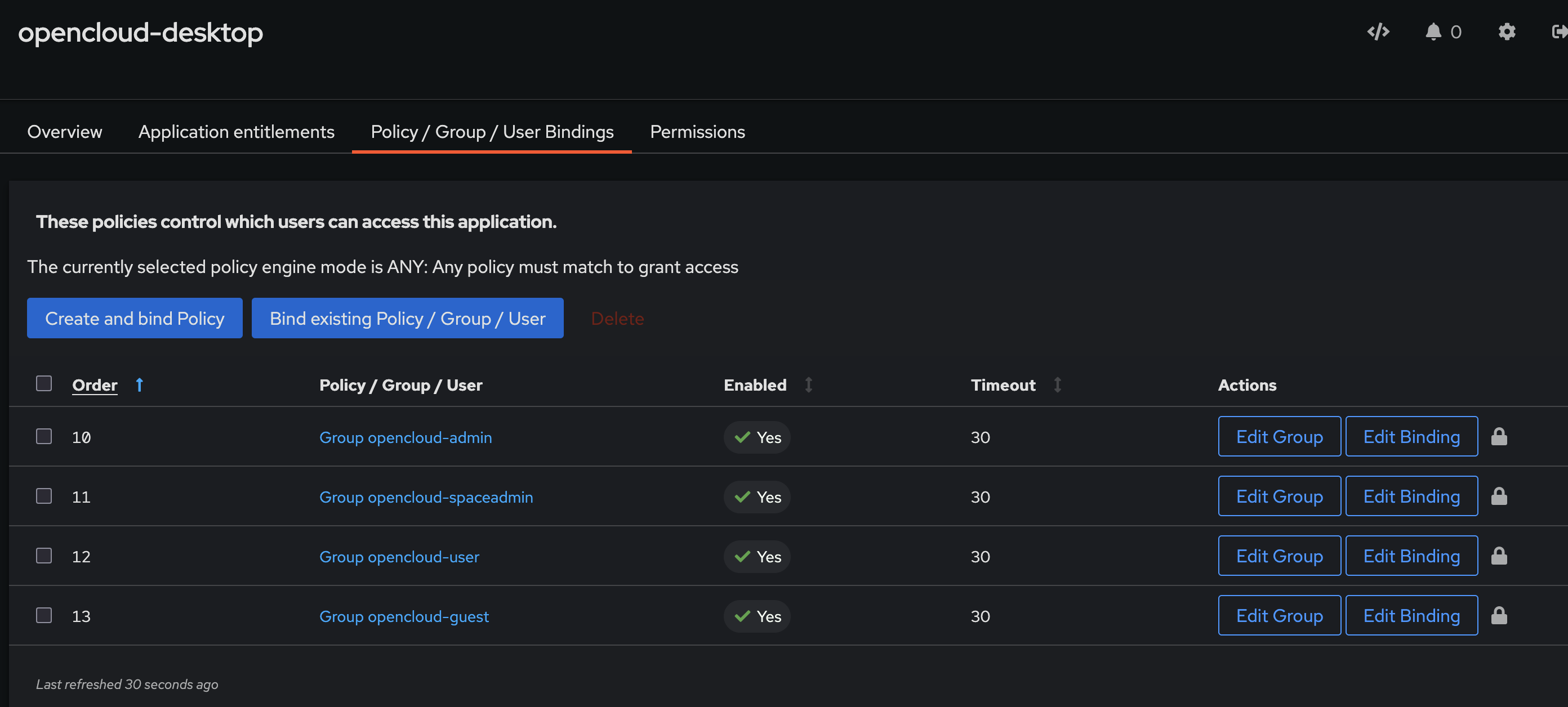Open the Group opencloud-user link
Viewport: 1568px width, 707px height.
click(399, 557)
